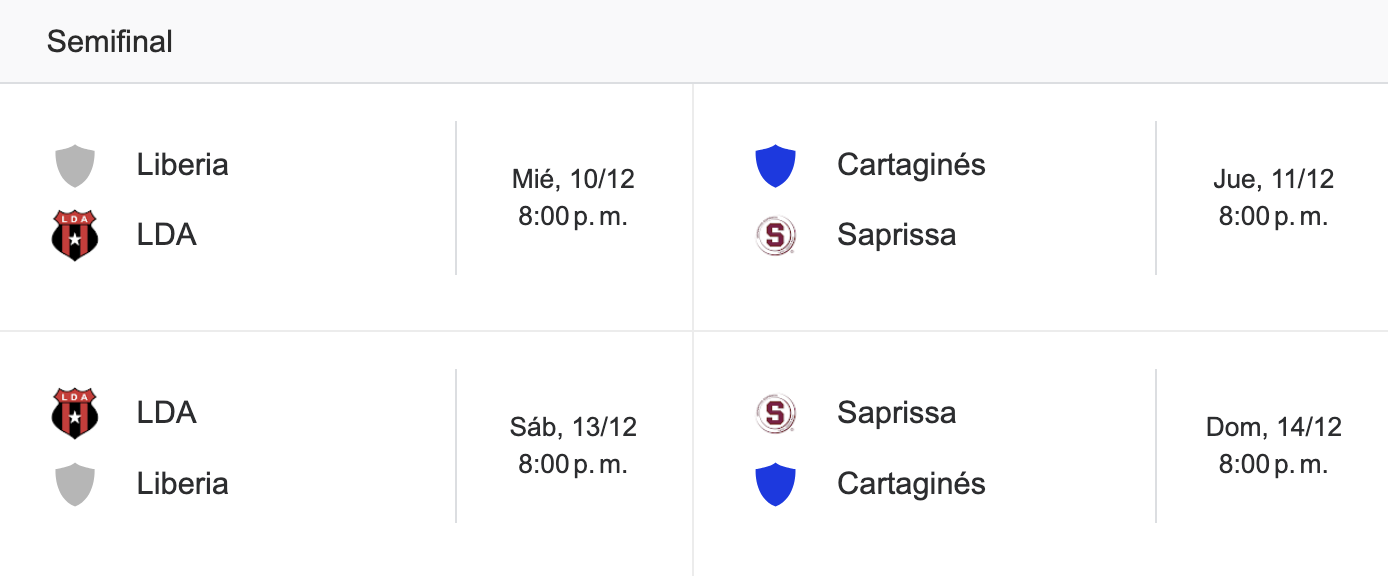Click Cartaginés' blue shield in the Jue 11/12 match

pyautogui.click(x=775, y=165)
